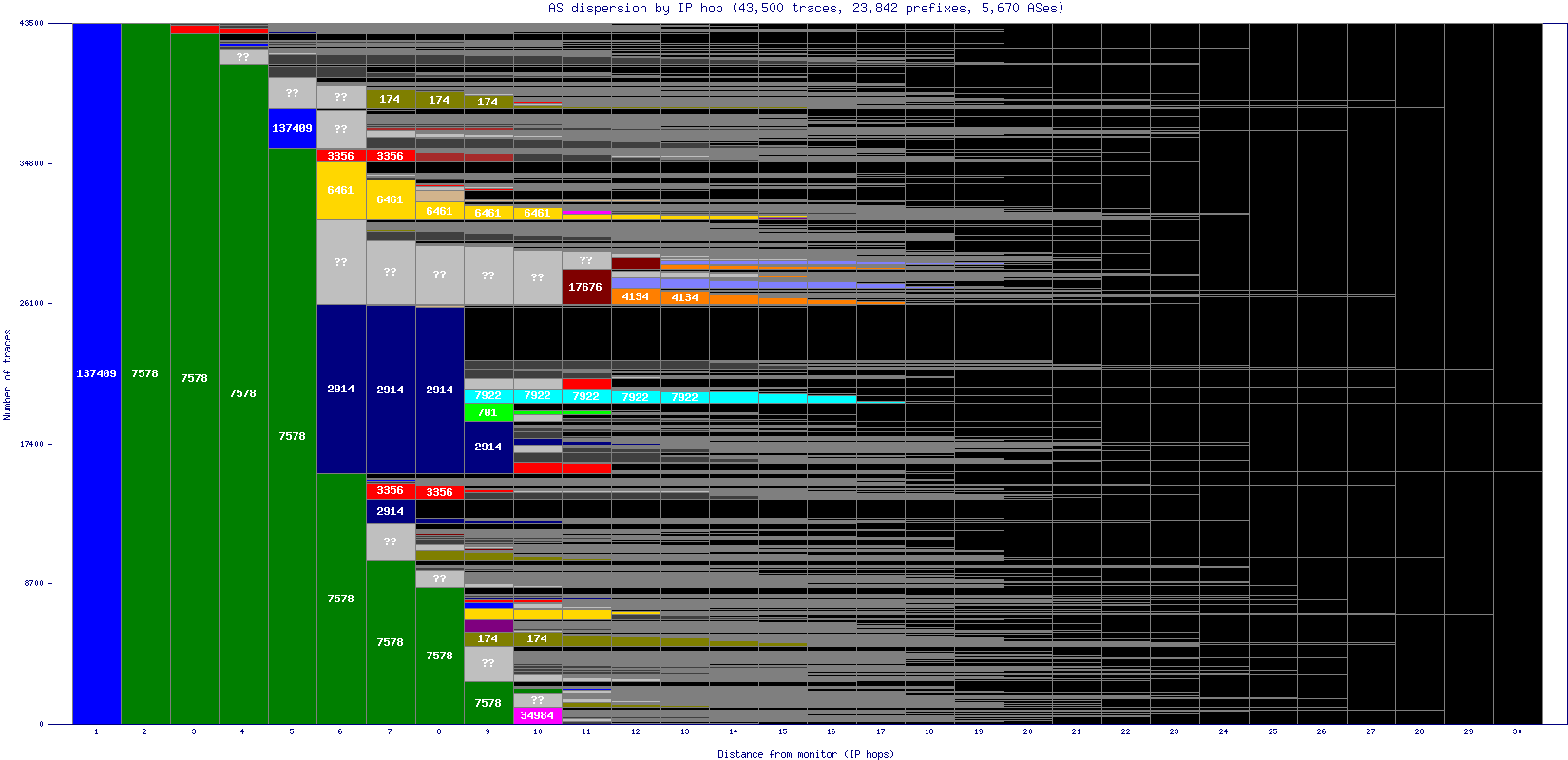Click the x-axis tick label 20
Viewport: 1568px width, 760px height.
click(x=1027, y=731)
